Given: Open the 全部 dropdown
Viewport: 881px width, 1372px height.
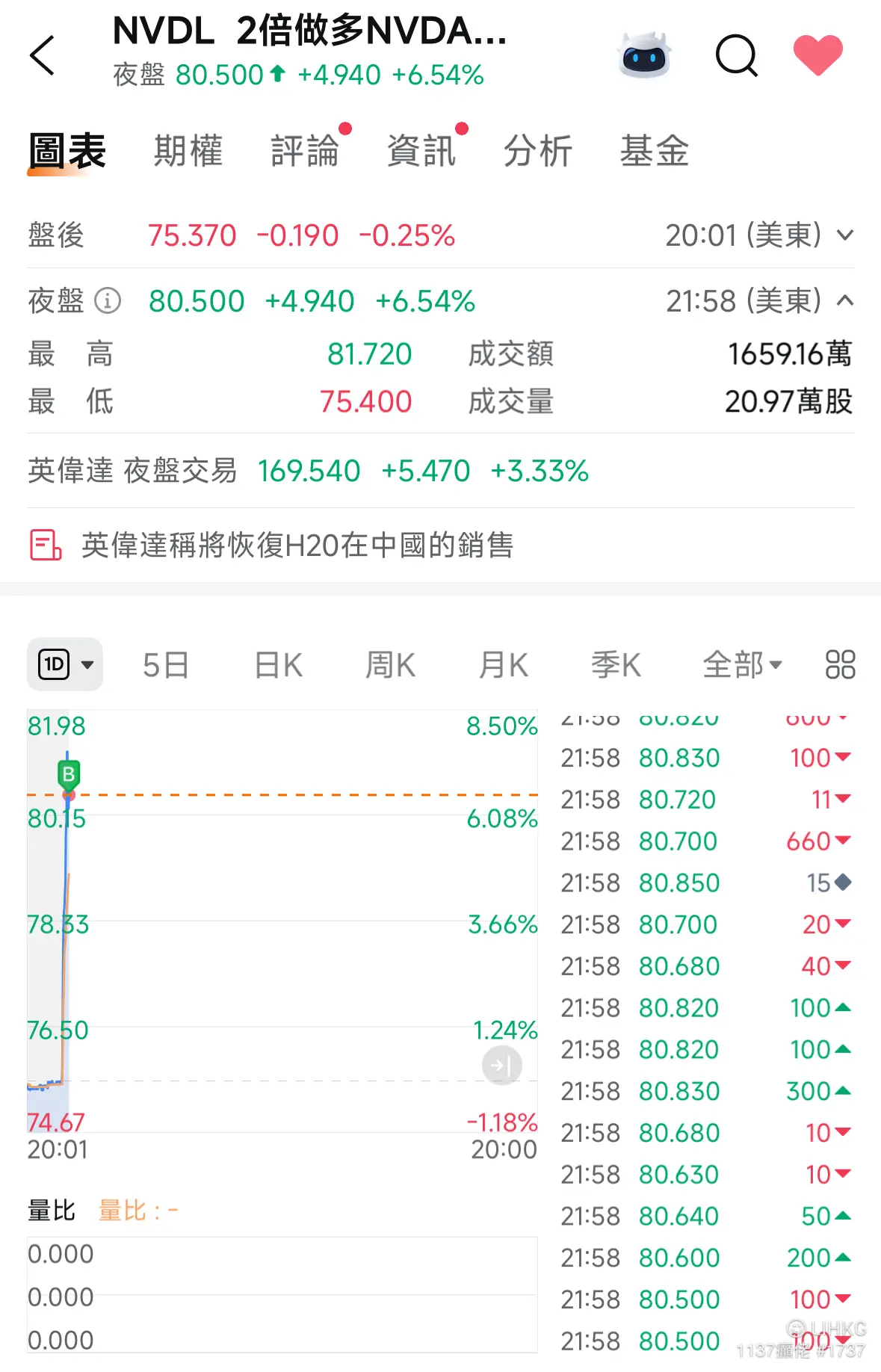Looking at the screenshot, I should point(742,665).
